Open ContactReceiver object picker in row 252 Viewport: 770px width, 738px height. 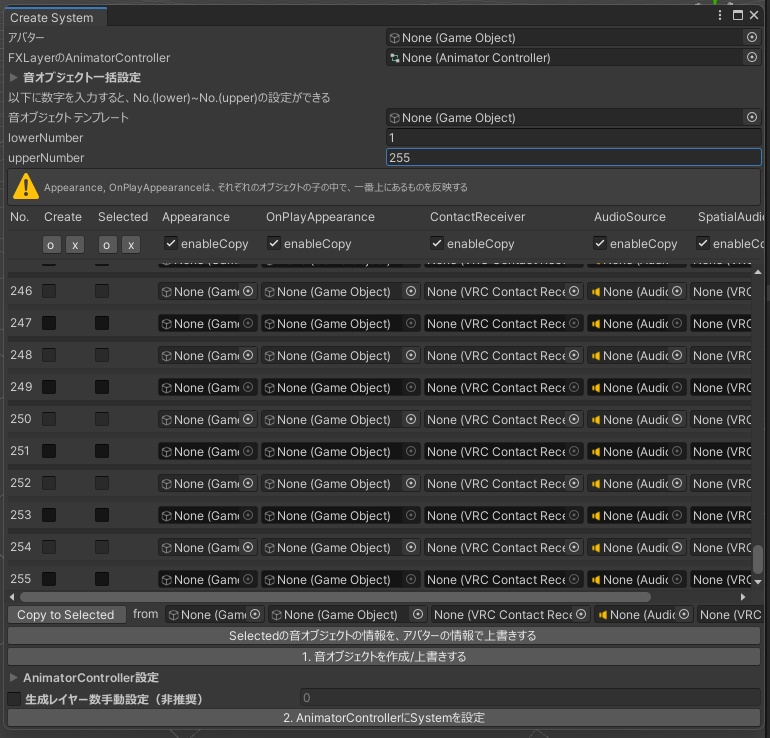click(x=574, y=483)
